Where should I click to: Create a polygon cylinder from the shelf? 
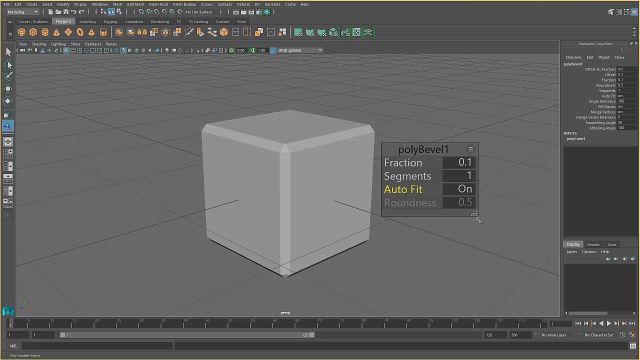pyautogui.click(x=45, y=32)
